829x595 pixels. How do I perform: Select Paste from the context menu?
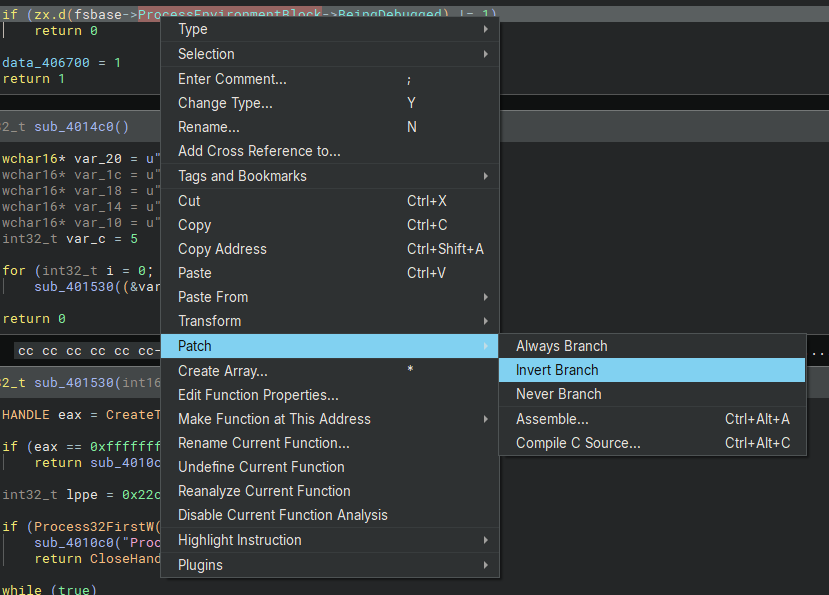click(329, 273)
